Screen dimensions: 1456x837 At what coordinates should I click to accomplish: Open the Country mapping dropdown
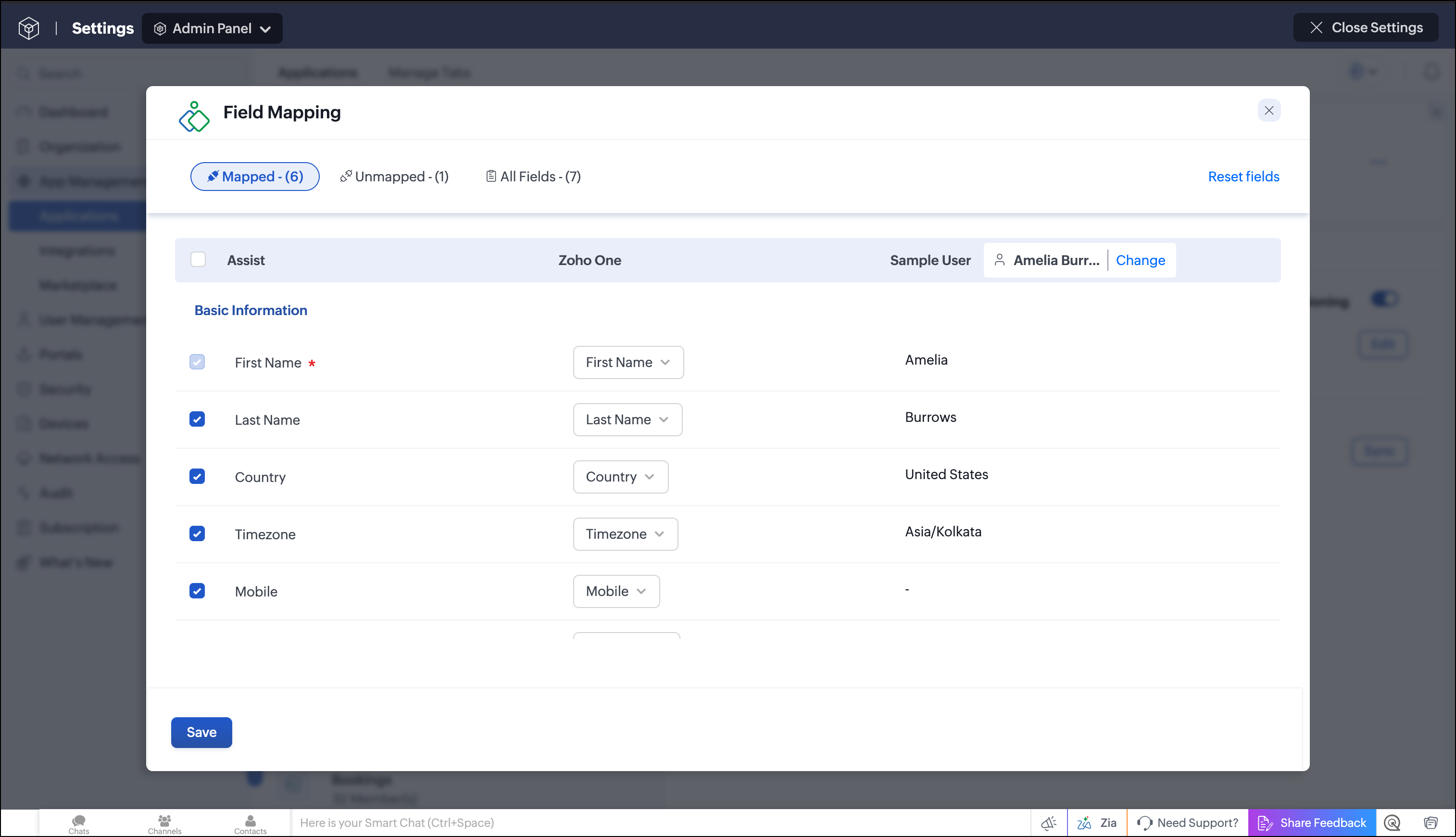(x=621, y=477)
